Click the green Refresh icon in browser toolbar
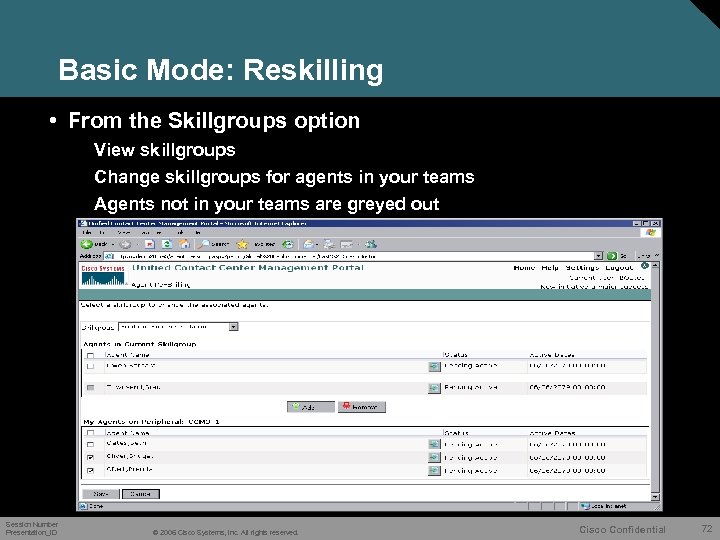The width and height of the screenshot is (720, 540). coord(167,244)
